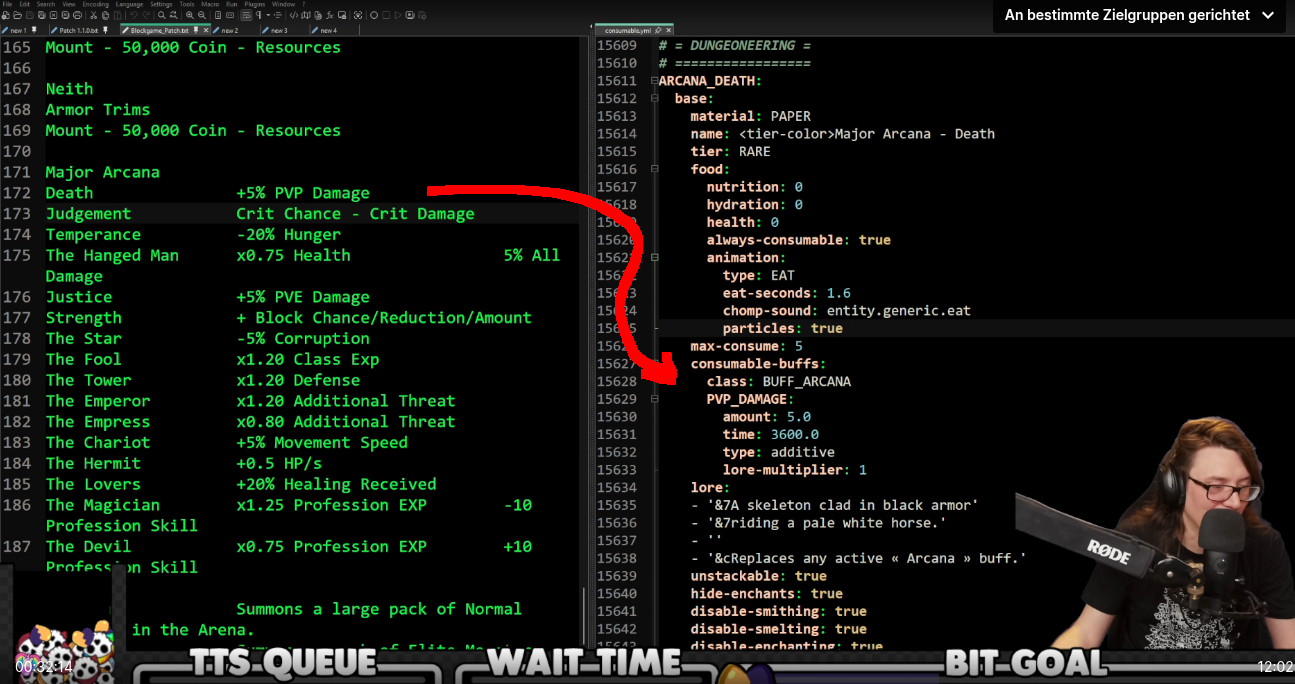
Task: Open the Language menu
Action: click(x=129, y=4)
